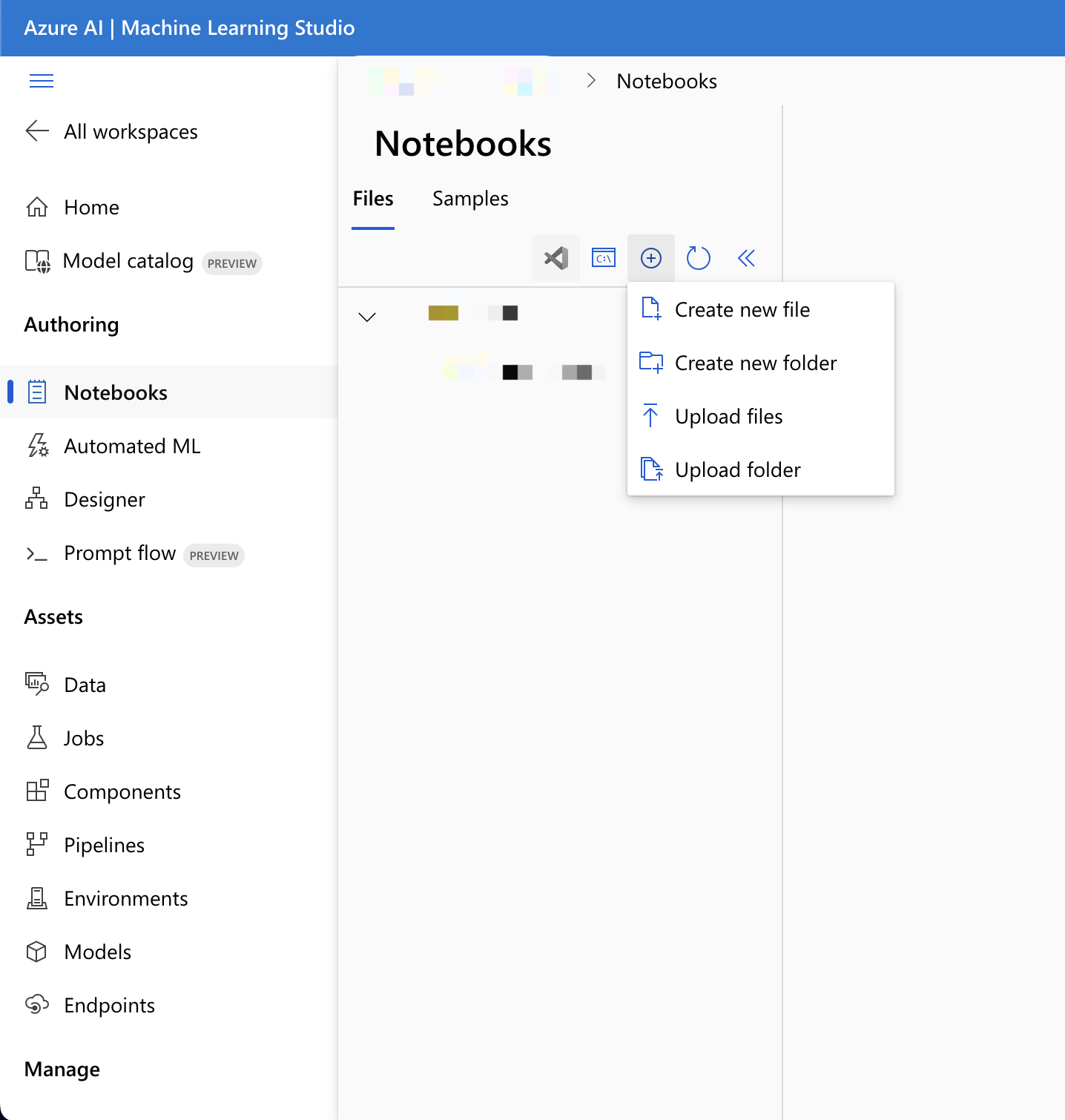The width and height of the screenshot is (1065, 1120).
Task: Open the Designer page
Action: point(105,499)
